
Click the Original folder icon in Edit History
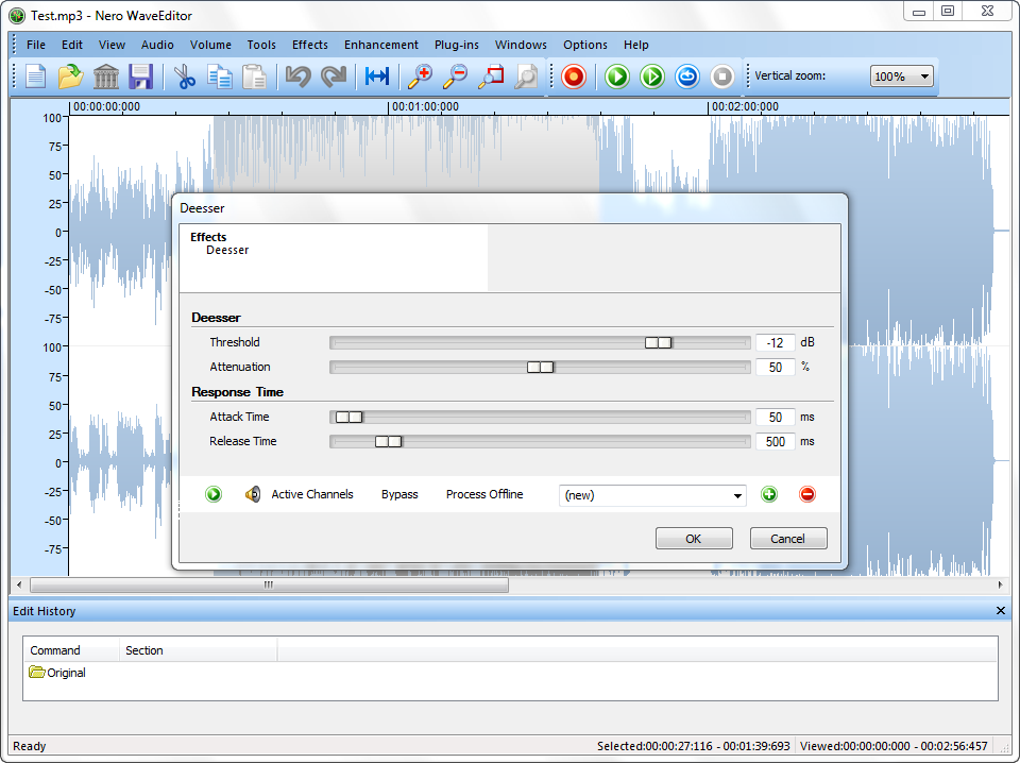[x=37, y=672]
